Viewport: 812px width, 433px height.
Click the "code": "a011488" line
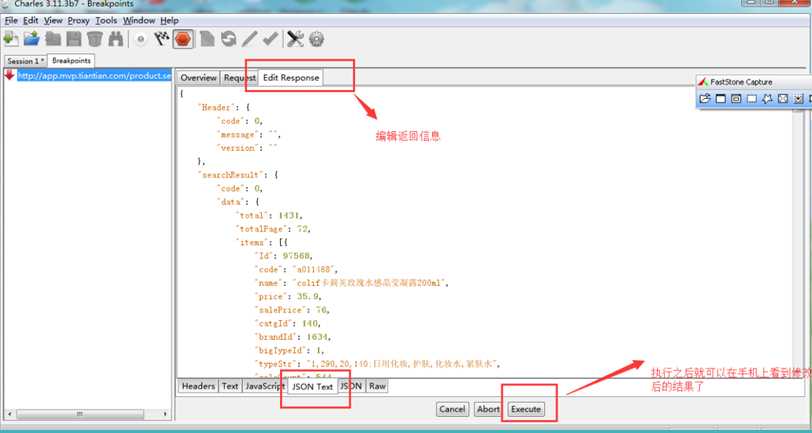pyautogui.click(x=296, y=270)
